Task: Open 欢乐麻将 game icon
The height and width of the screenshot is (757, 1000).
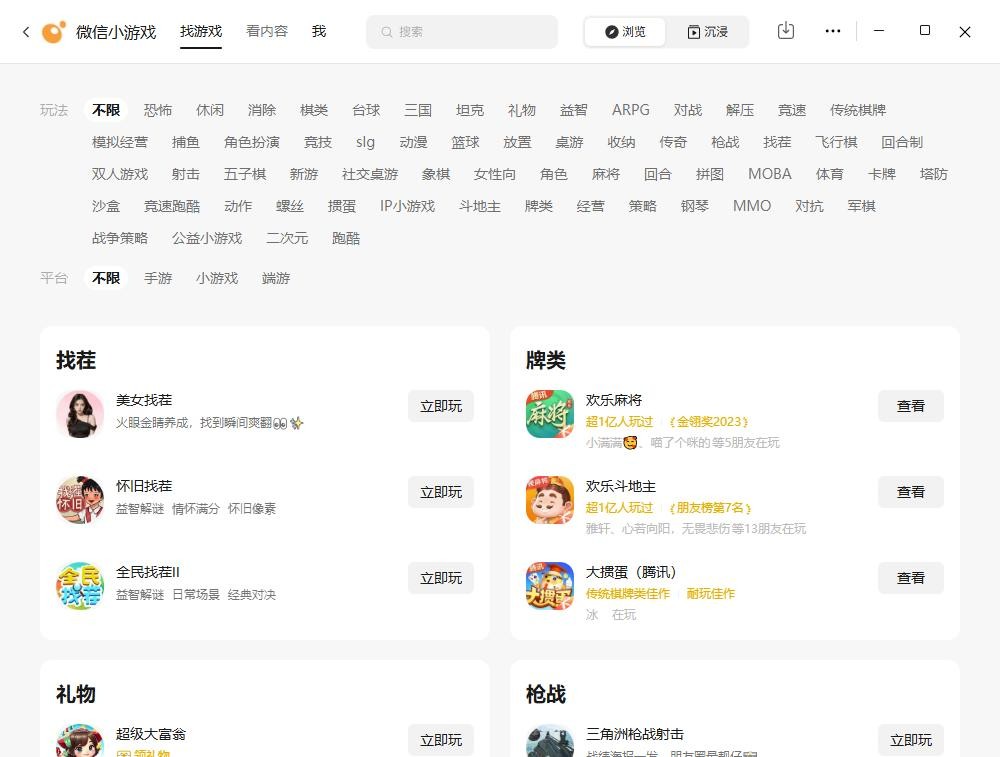Action: tap(550, 414)
